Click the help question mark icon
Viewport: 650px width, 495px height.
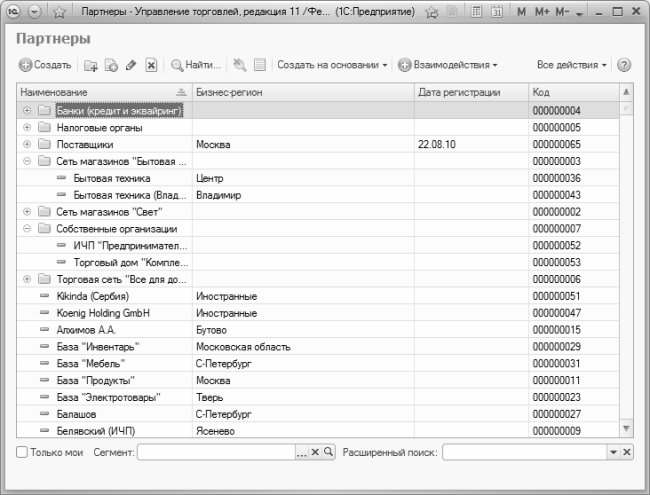(x=624, y=65)
